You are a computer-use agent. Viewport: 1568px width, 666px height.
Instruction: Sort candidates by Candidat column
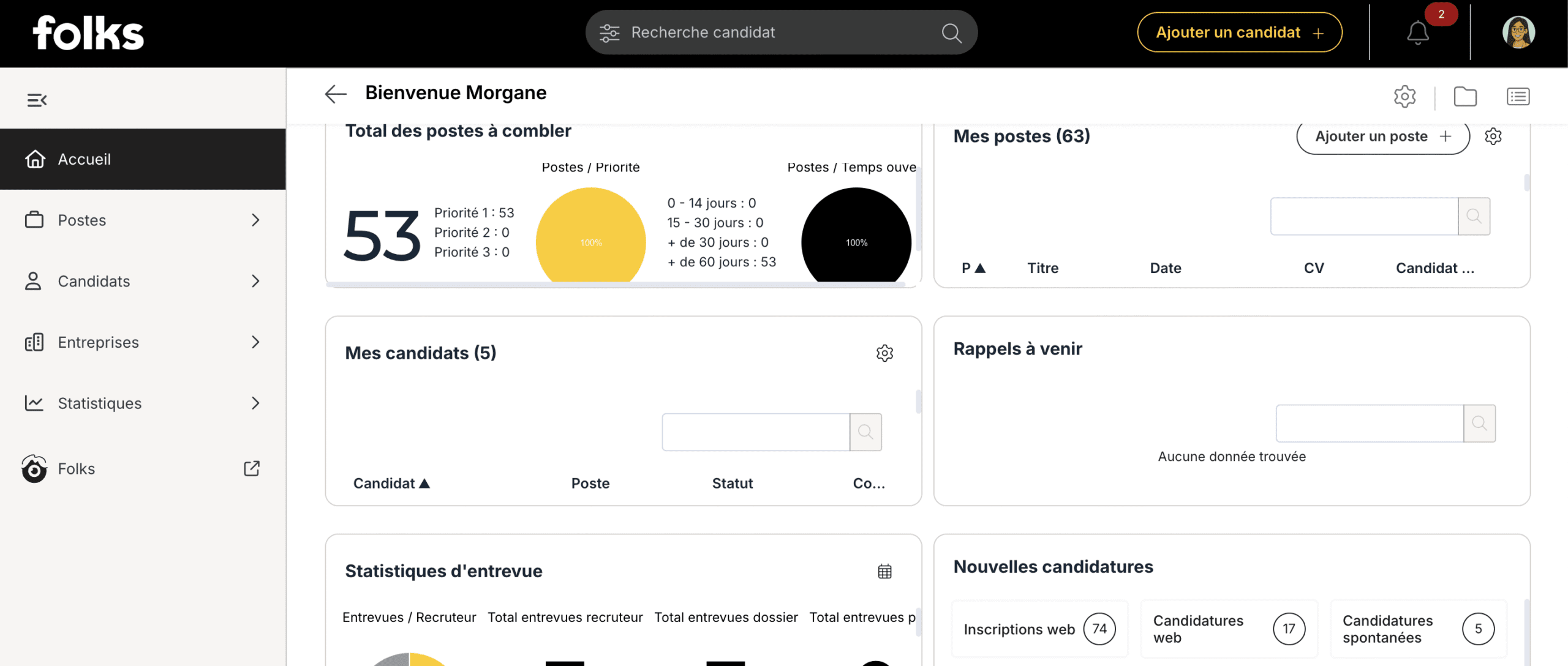click(391, 484)
